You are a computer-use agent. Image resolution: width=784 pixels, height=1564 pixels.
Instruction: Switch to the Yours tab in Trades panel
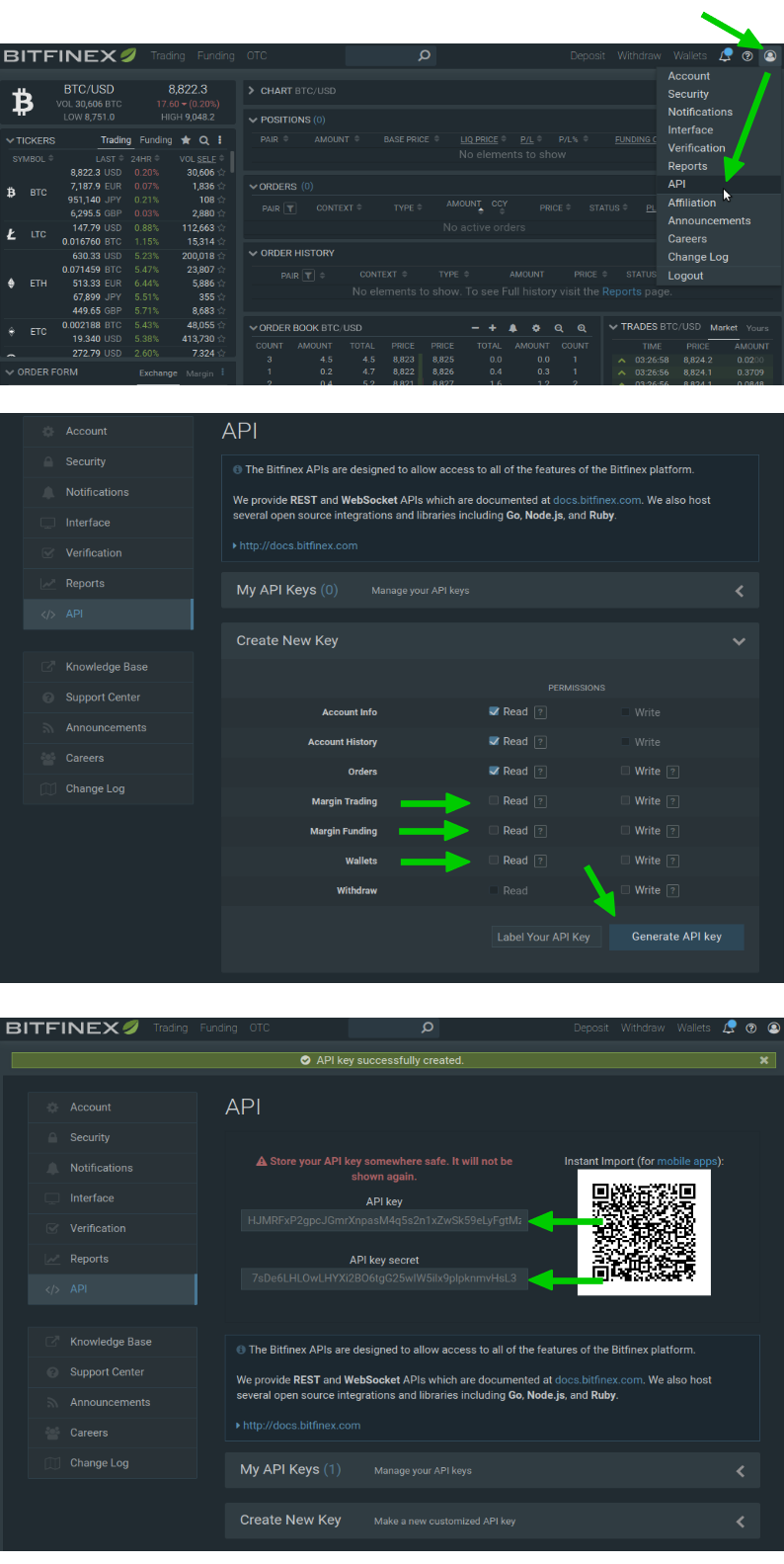click(757, 328)
